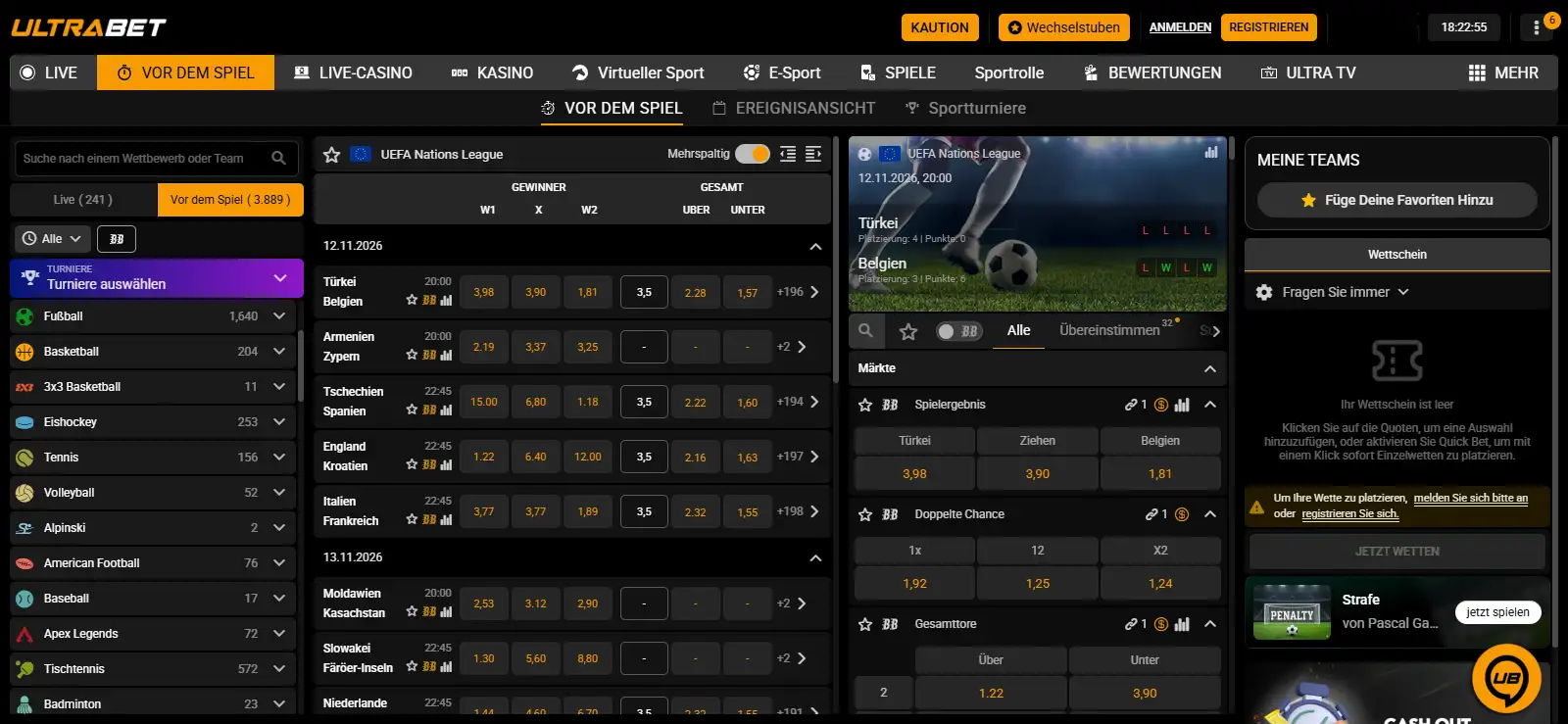Click the market search magnifier icon
The height and width of the screenshot is (724, 1568).
point(865,331)
